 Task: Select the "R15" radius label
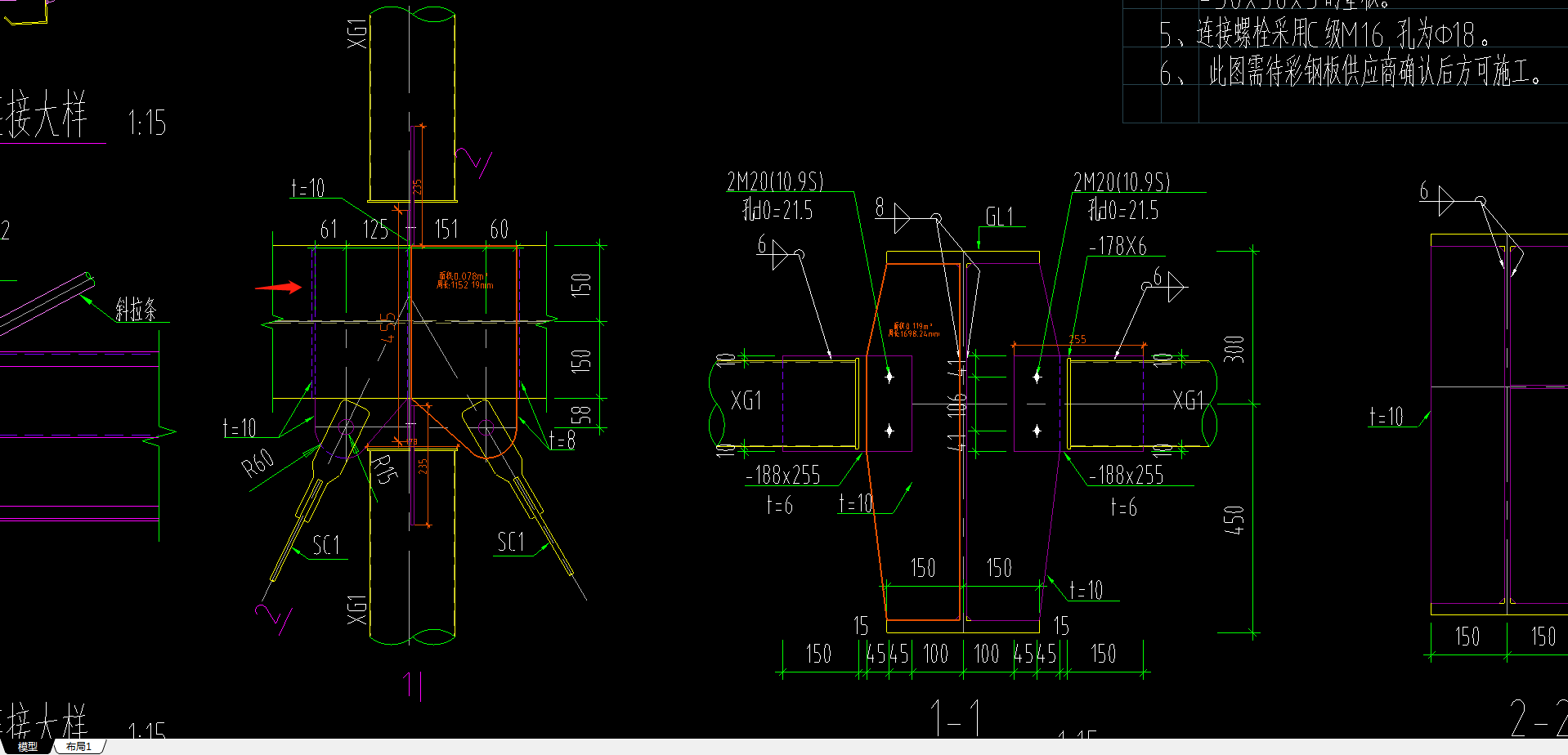tap(384, 470)
